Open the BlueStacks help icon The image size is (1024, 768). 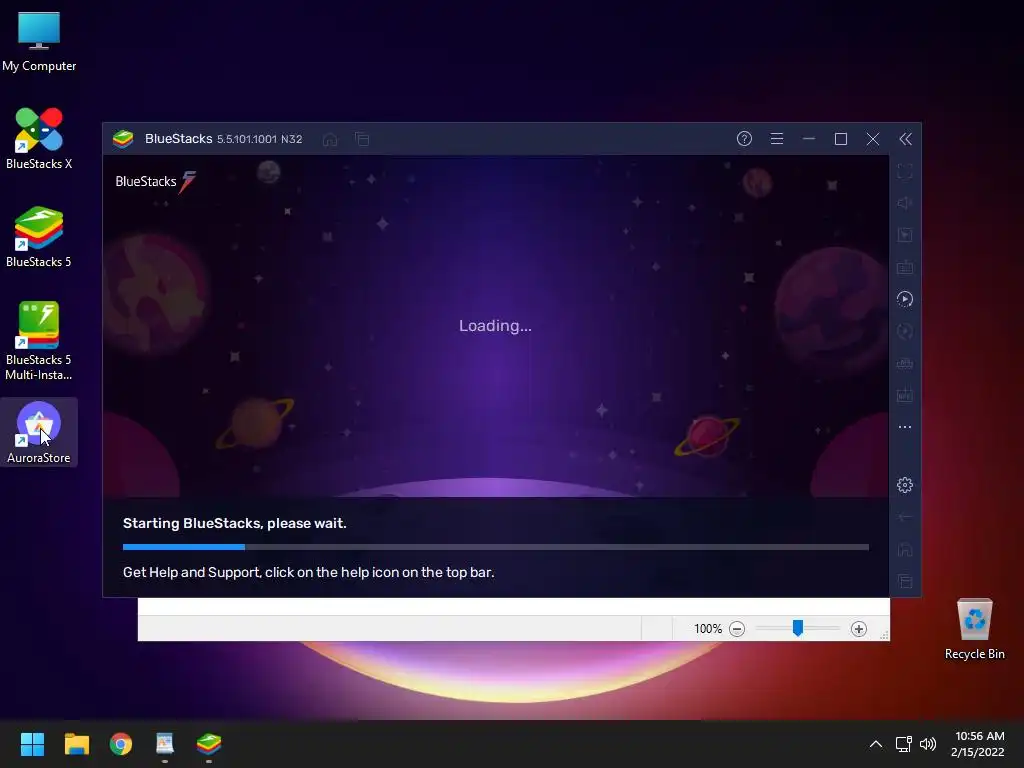coord(744,138)
